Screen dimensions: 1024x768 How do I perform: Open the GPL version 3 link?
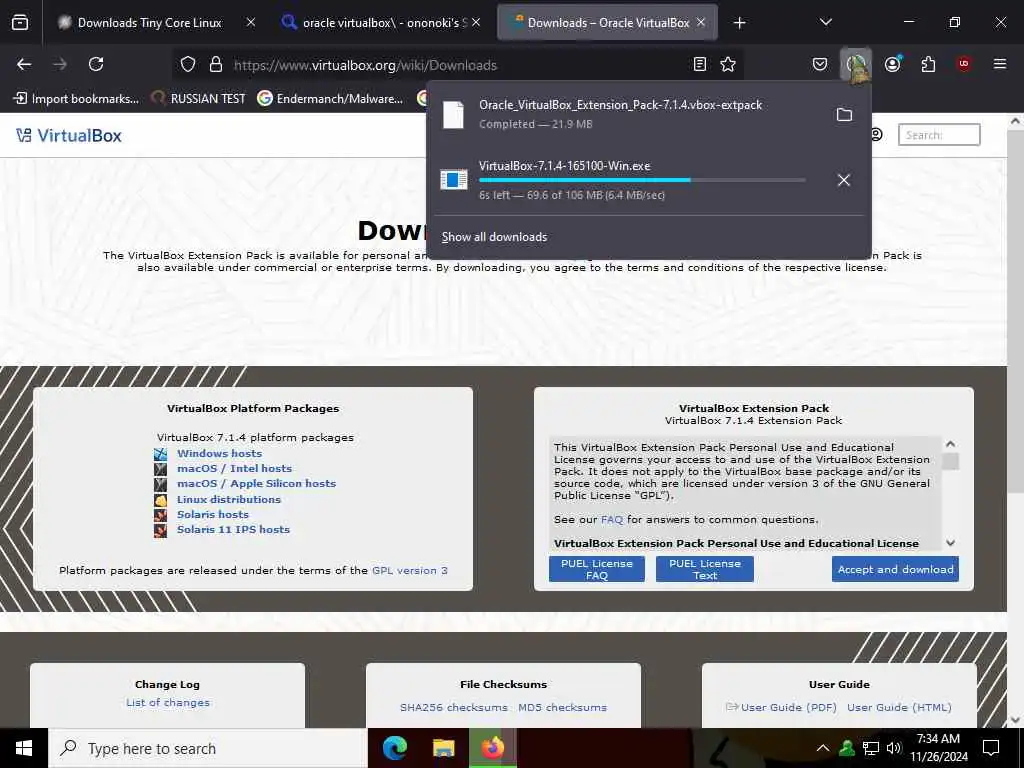(x=409, y=570)
